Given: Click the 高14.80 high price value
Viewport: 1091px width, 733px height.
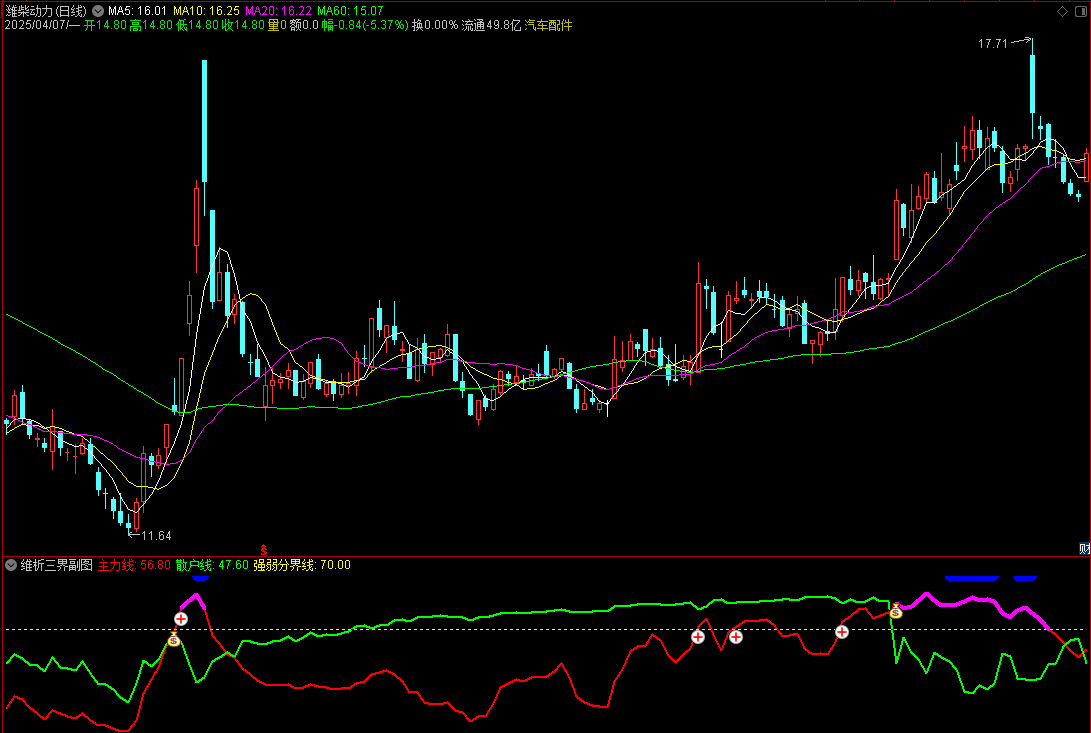Looking at the screenshot, I should click(x=151, y=25).
